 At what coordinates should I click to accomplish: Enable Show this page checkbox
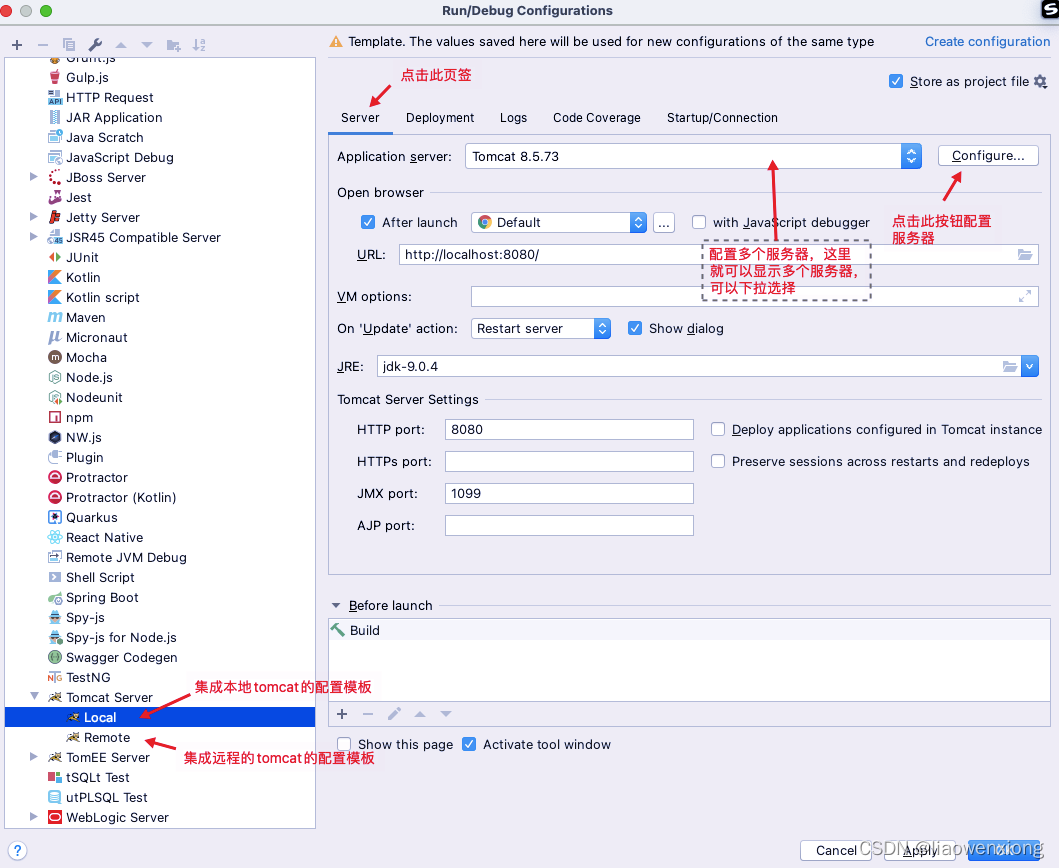pyautogui.click(x=344, y=744)
